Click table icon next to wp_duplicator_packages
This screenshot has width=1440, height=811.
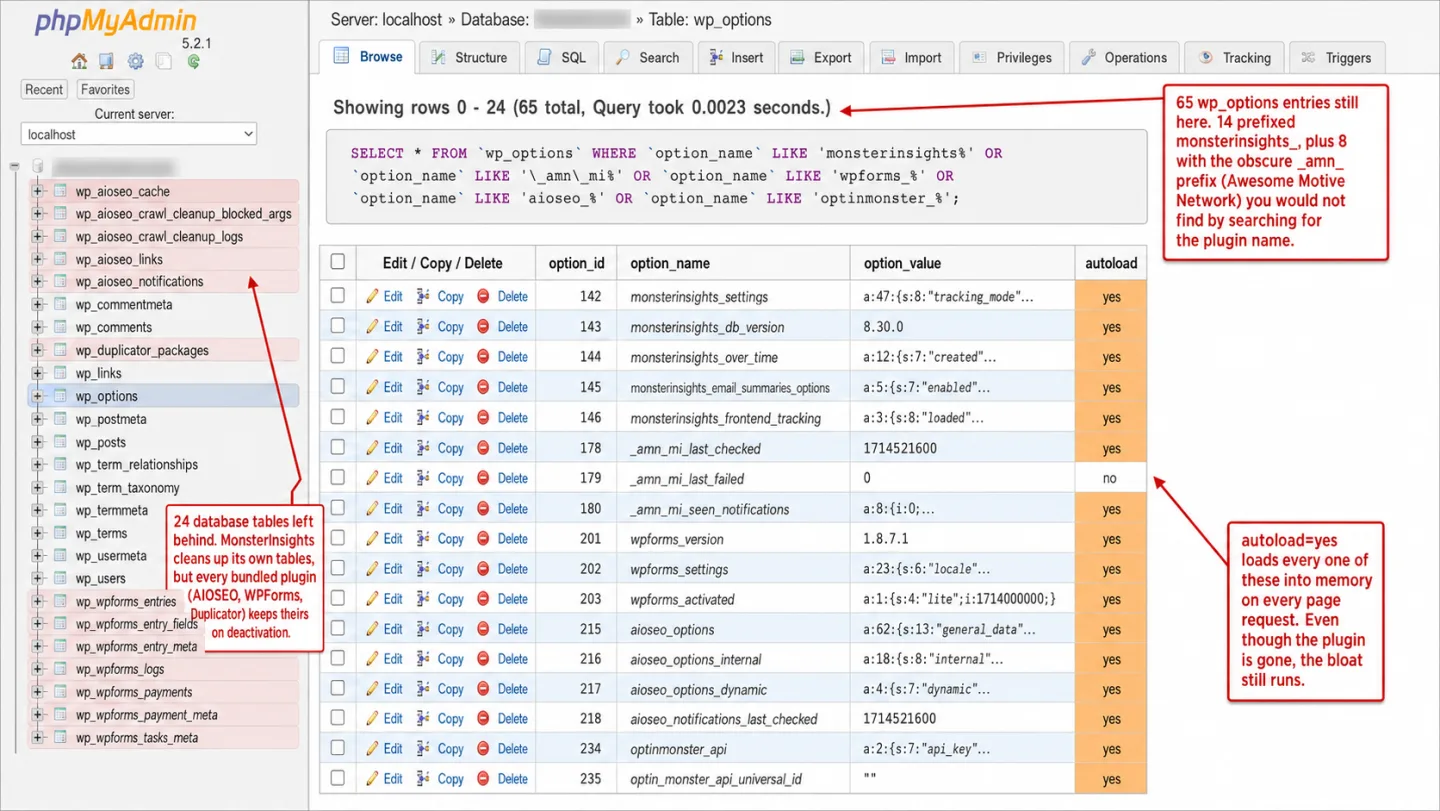(60, 350)
